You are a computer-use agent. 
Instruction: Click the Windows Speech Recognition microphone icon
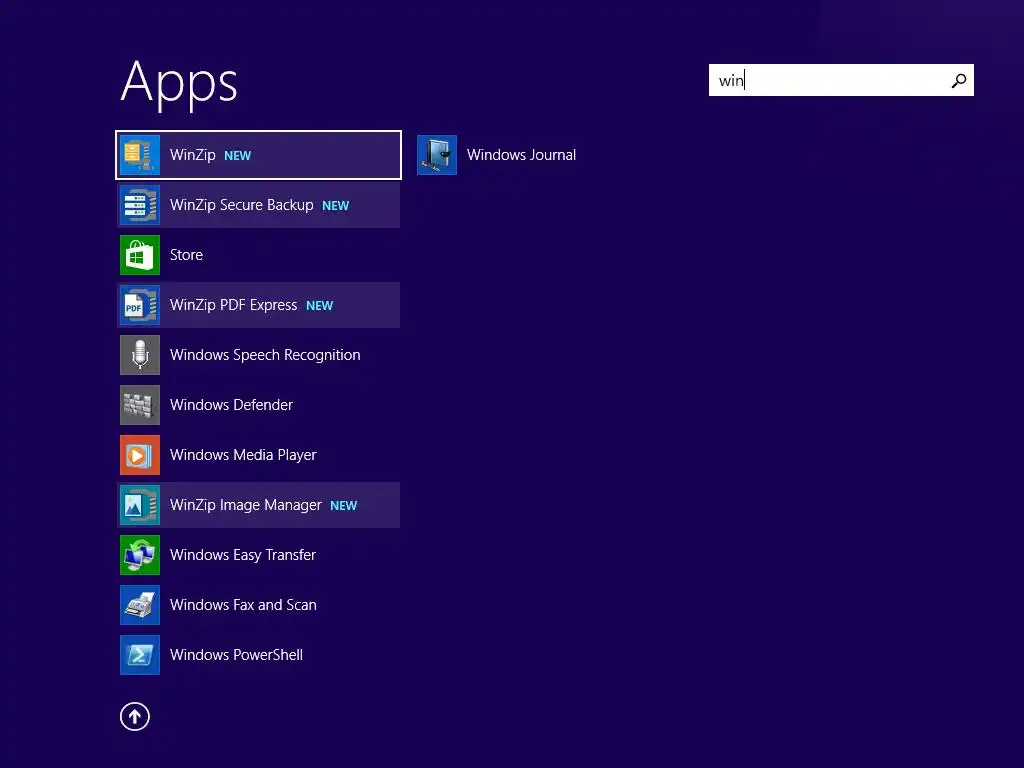coord(140,355)
